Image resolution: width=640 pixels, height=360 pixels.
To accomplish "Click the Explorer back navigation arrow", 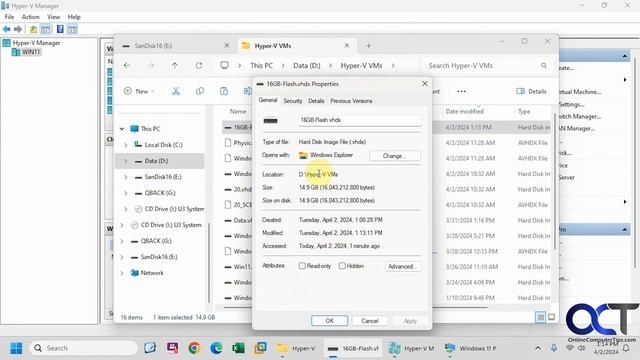I will point(127,65).
